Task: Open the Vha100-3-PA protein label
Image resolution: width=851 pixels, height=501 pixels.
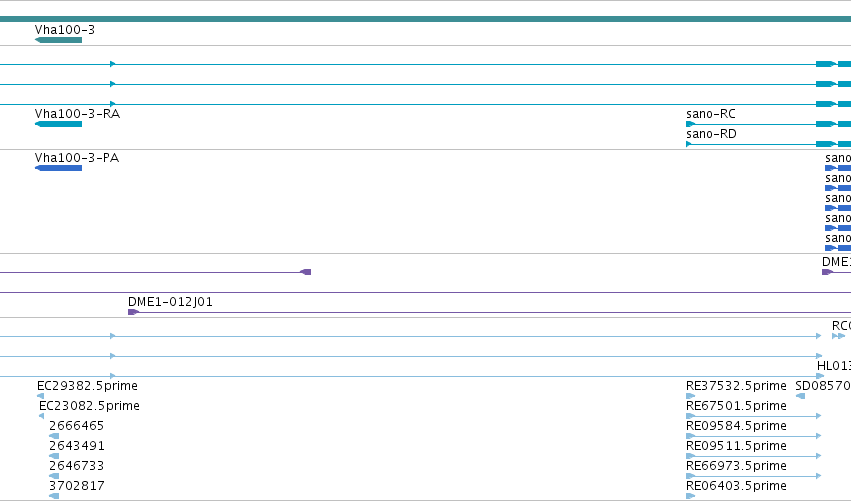Action: coord(77,158)
